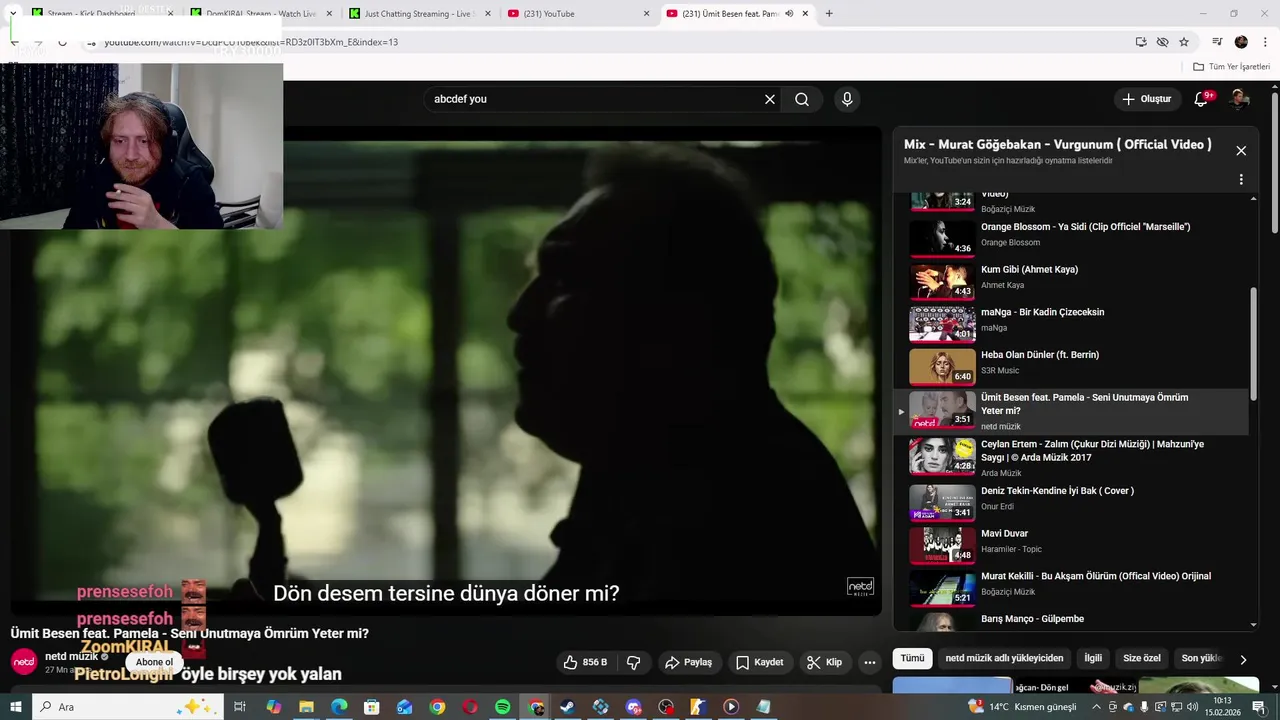This screenshot has height=720, width=1280.
Task: Bookmark this page with the star icon
Action: coord(1184,42)
